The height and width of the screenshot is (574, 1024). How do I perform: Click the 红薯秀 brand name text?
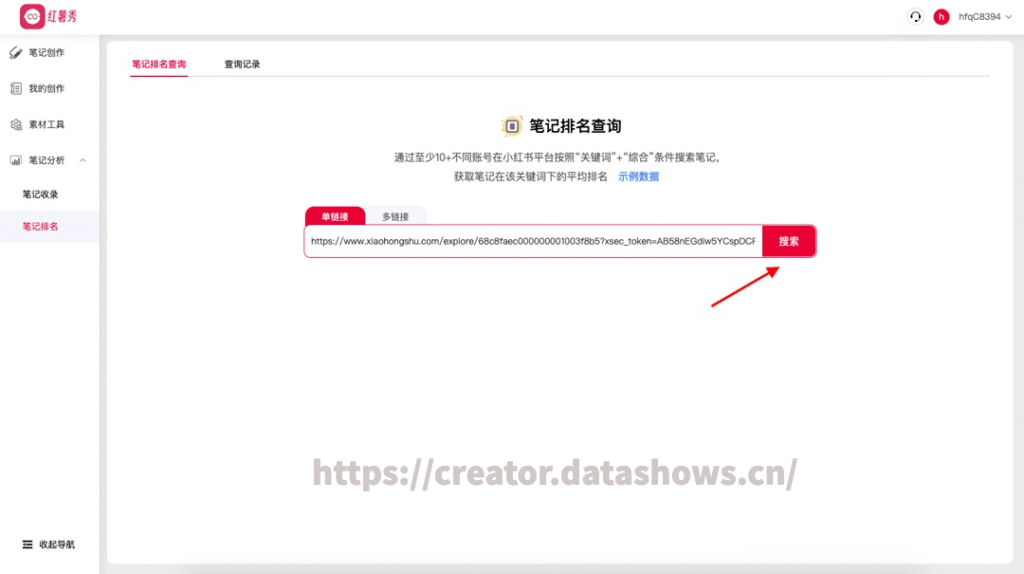tap(62, 16)
